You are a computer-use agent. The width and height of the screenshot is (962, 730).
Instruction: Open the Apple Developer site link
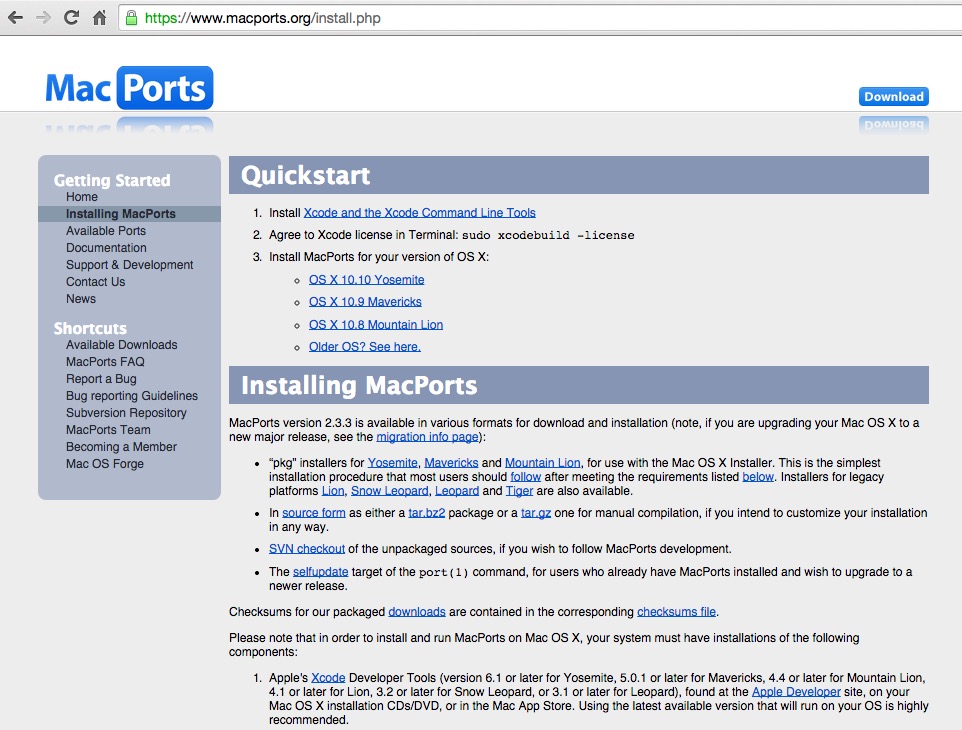click(796, 692)
